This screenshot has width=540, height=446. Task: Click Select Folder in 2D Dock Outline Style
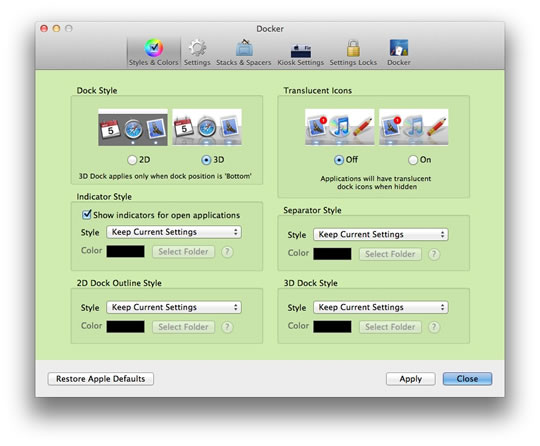(184, 327)
